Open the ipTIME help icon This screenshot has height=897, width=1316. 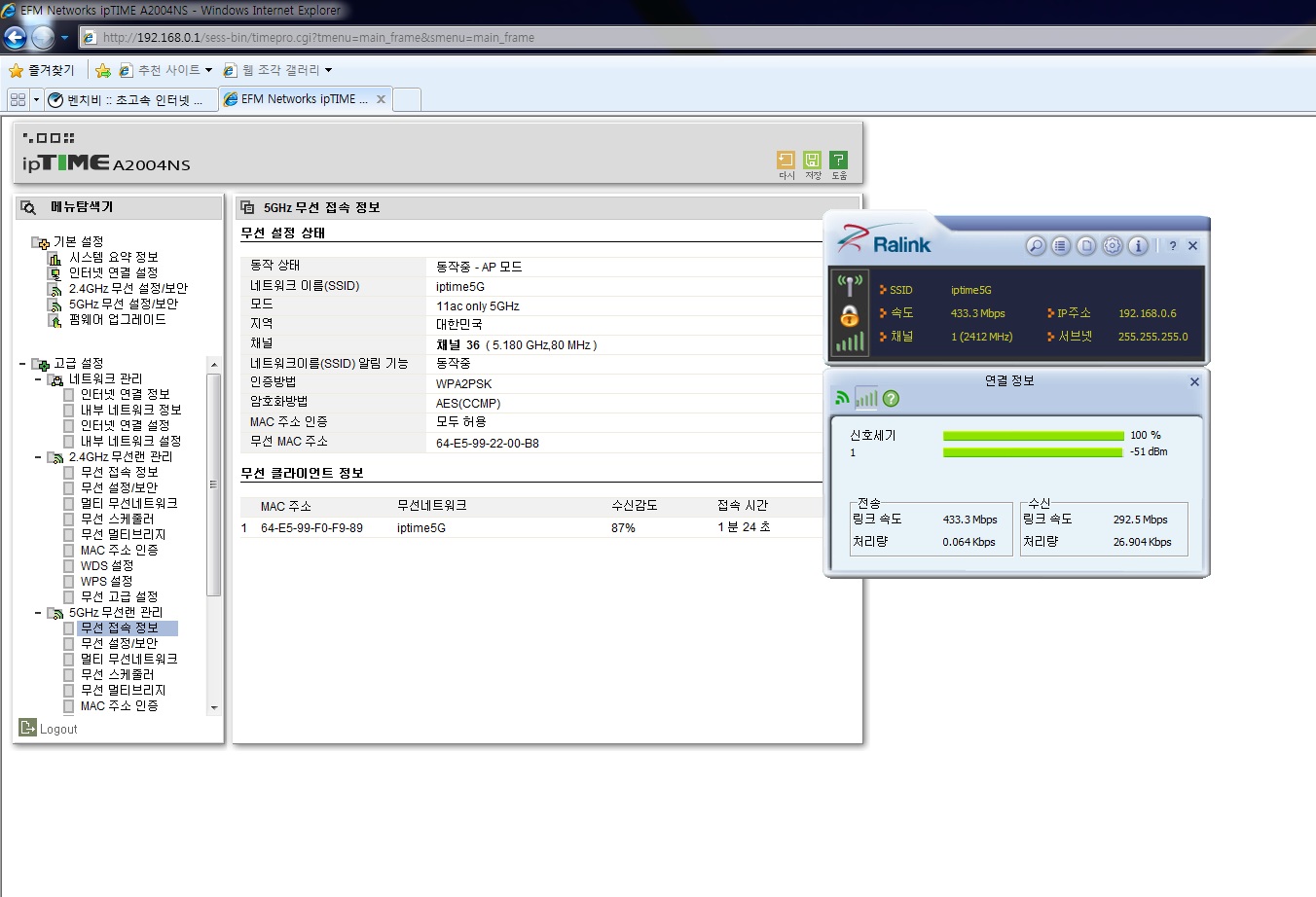839,161
